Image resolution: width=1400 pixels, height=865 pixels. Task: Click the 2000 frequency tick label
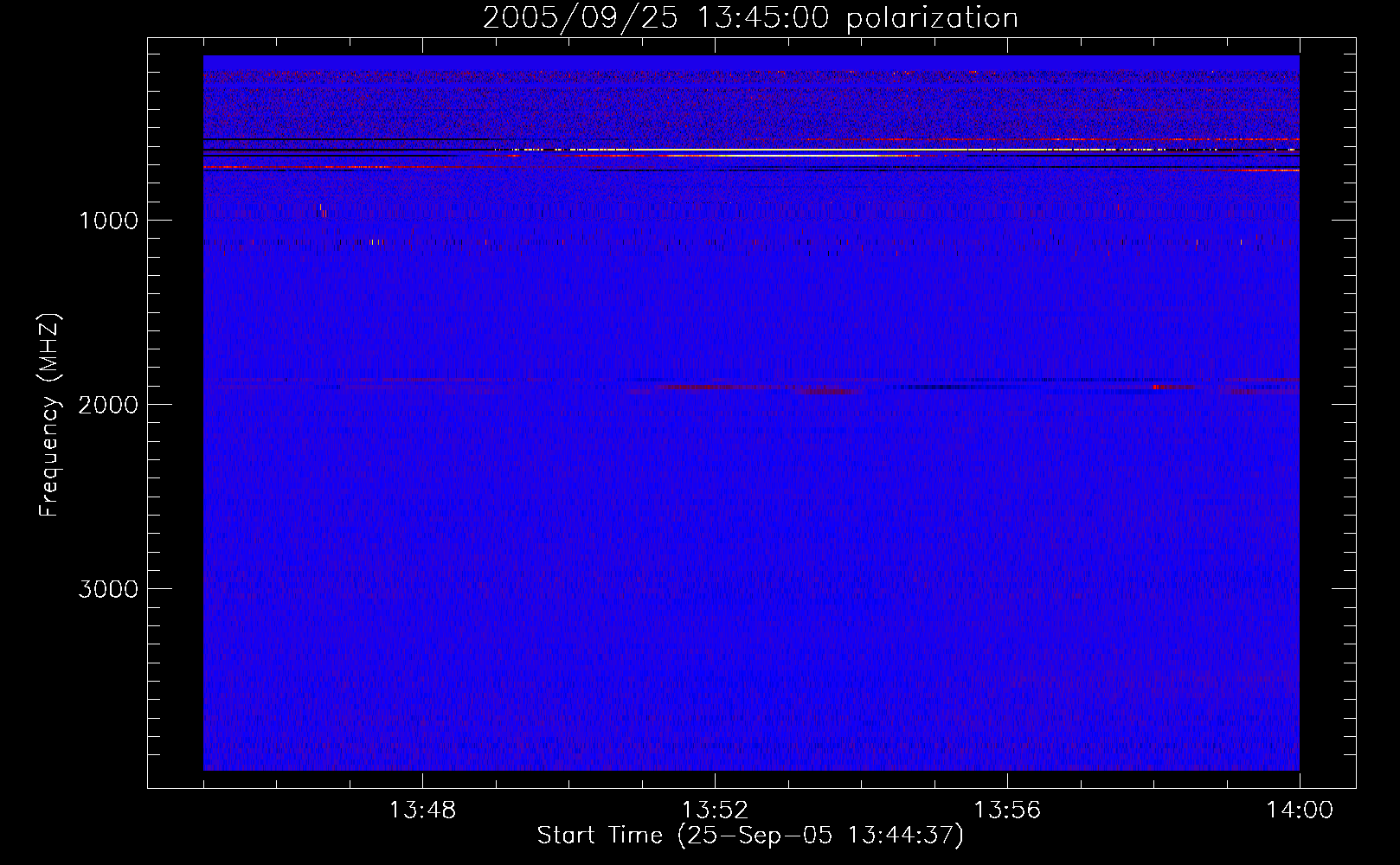click(108, 405)
